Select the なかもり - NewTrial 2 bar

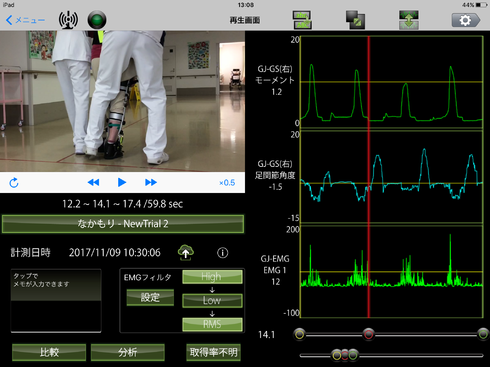pyautogui.click(x=123, y=224)
